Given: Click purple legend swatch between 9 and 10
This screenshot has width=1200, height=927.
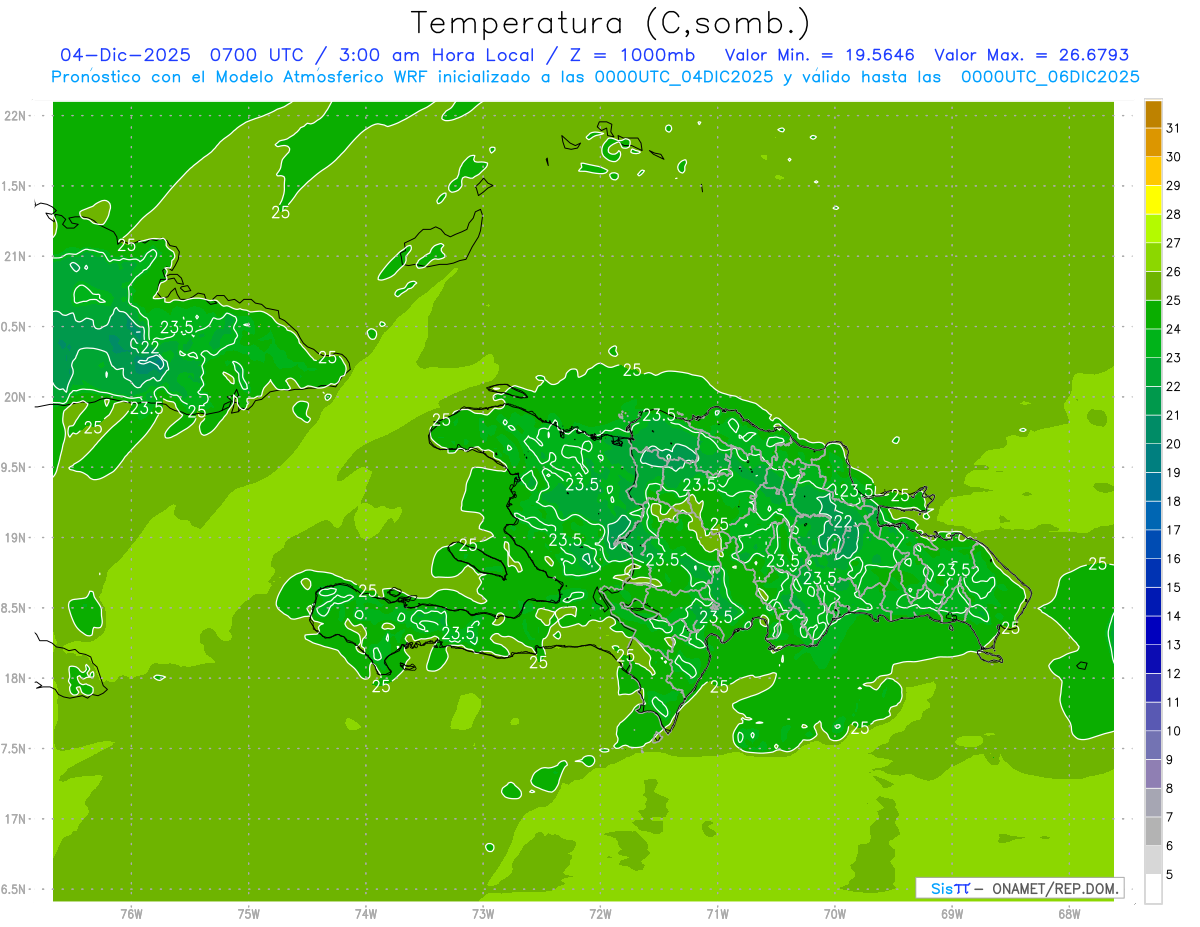Looking at the screenshot, I should point(1153,746).
